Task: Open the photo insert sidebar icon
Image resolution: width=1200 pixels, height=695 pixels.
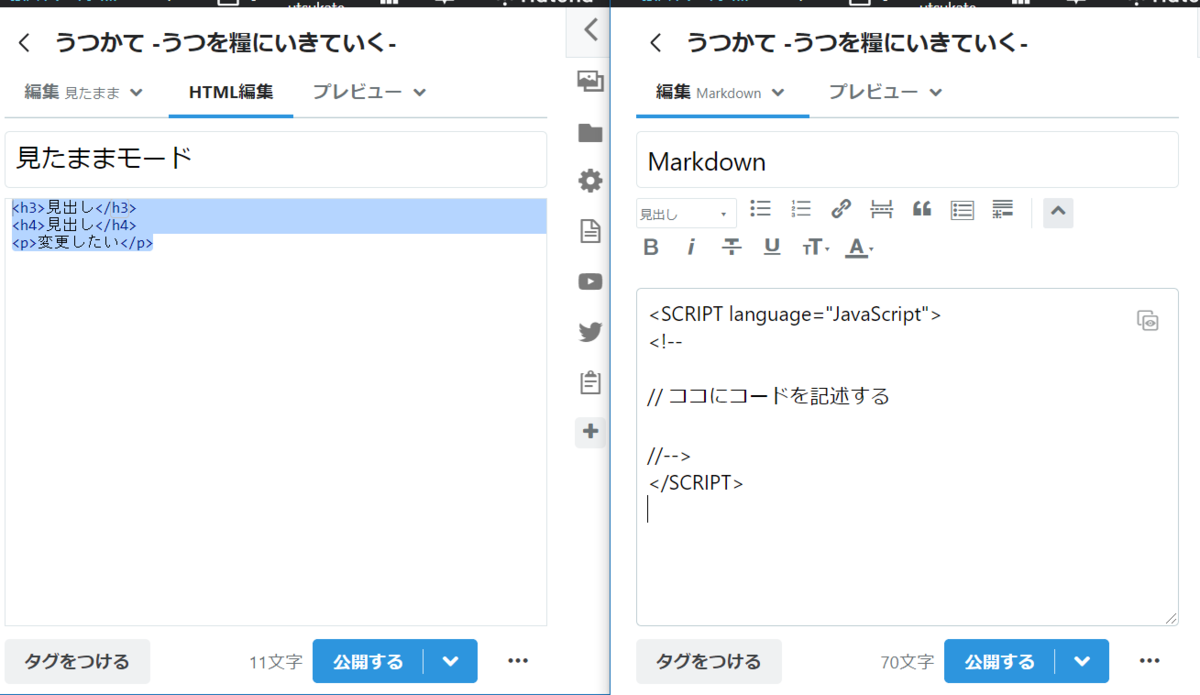Action: [590, 82]
